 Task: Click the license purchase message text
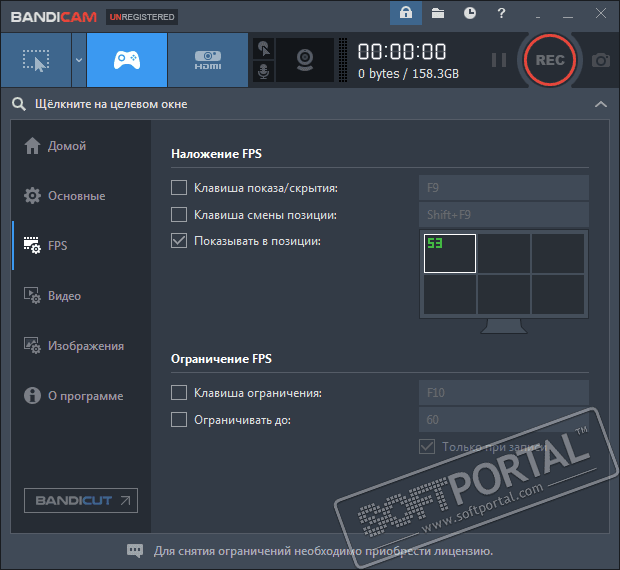click(x=323, y=551)
